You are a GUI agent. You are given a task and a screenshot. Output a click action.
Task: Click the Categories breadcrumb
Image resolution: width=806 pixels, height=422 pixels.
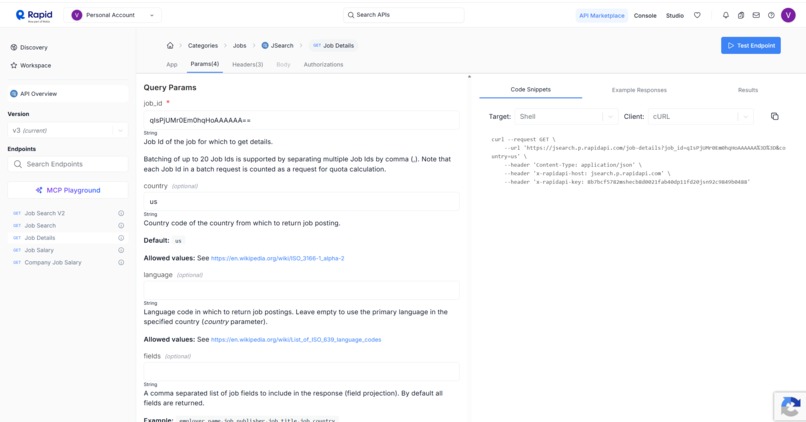[x=203, y=46]
